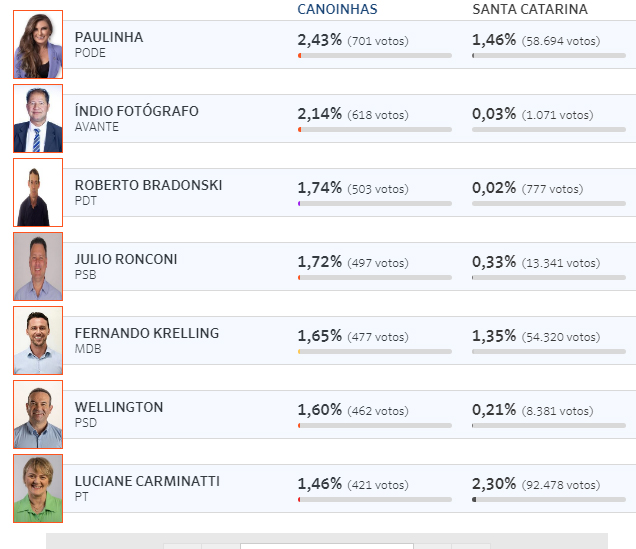Click Paulinha's Canoinhas vote progress bar

pyautogui.click(x=375, y=56)
